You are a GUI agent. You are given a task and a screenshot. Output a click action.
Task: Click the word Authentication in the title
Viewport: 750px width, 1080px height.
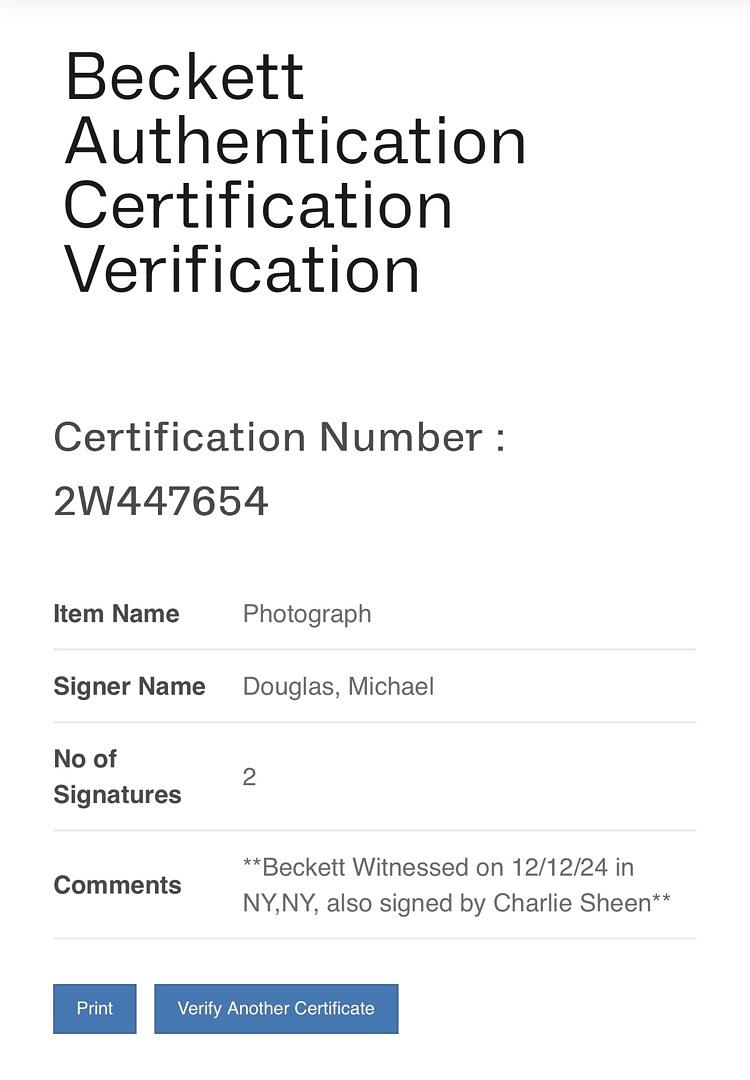[x=295, y=141]
